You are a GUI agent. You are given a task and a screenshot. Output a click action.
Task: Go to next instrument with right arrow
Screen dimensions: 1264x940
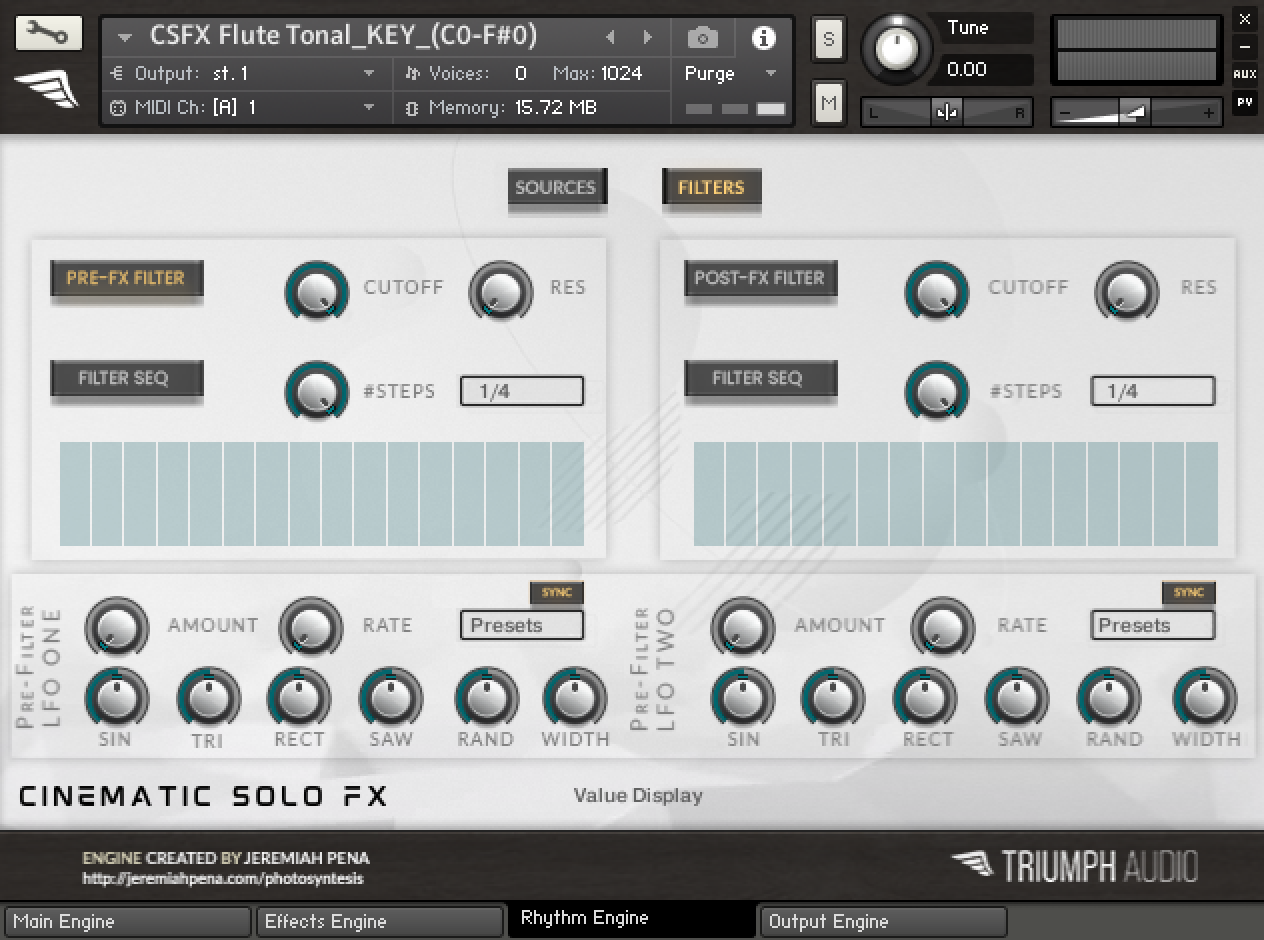(x=648, y=38)
